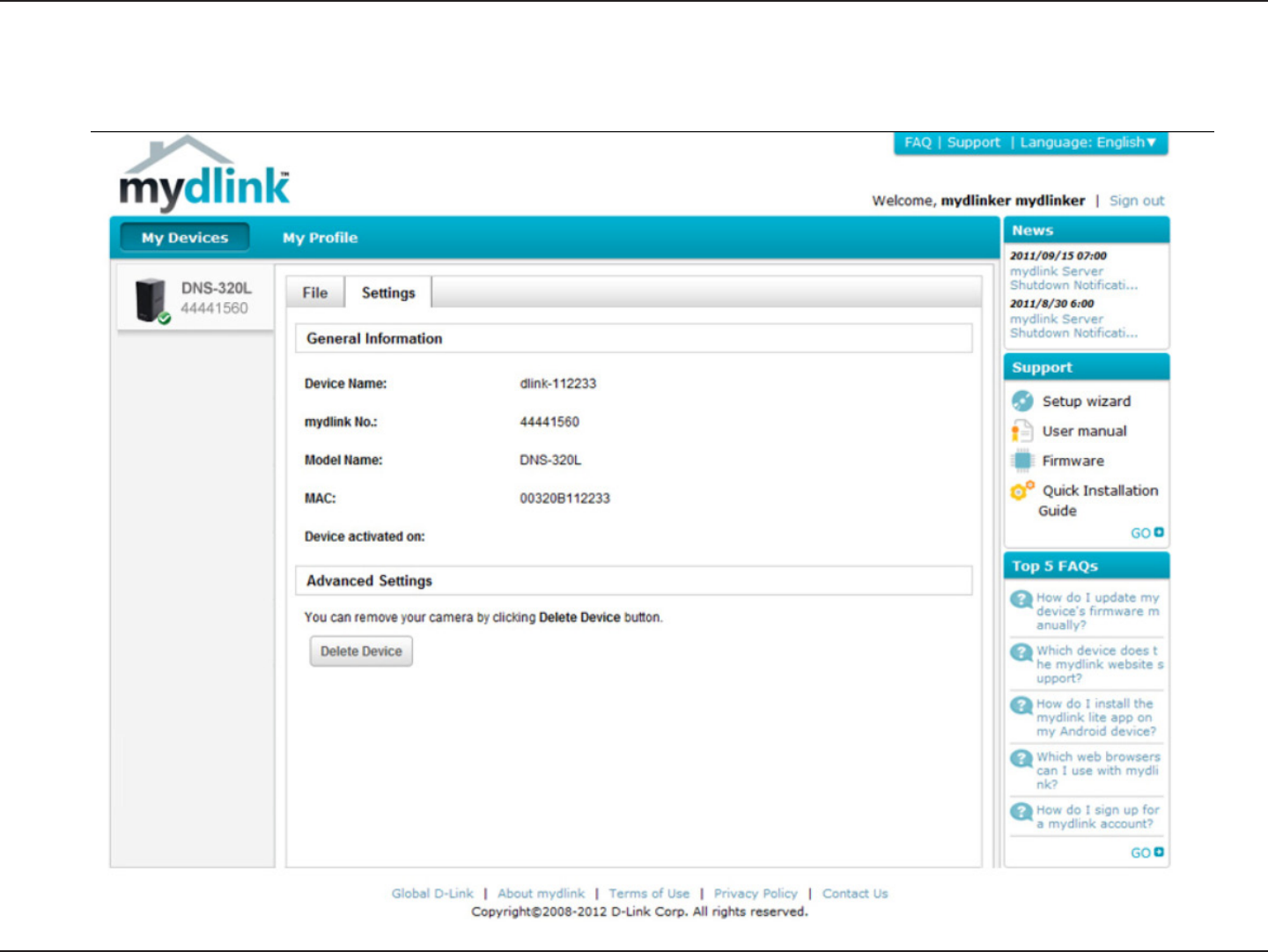The image size is (1268, 952).
Task: Open the Setup wizard link
Action: point(1087,402)
